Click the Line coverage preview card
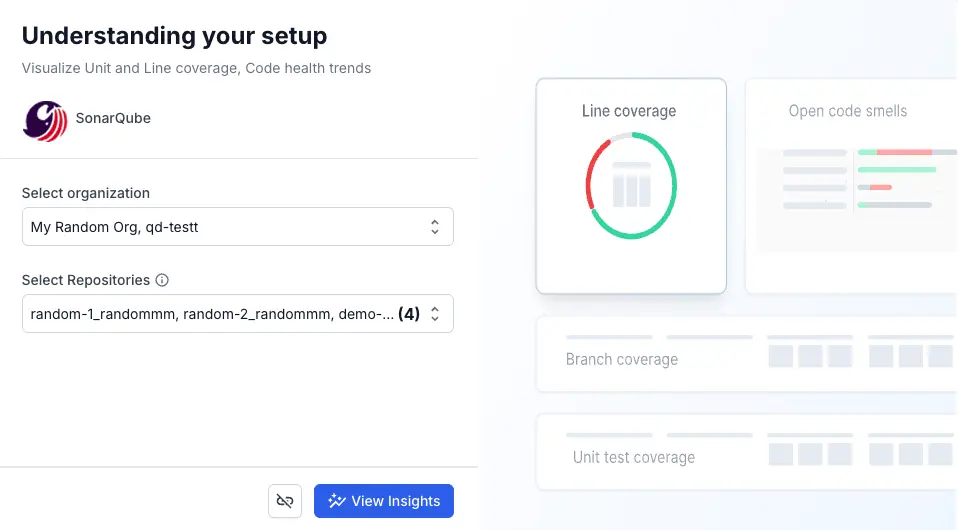The image size is (958, 530). pyautogui.click(x=631, y=186)
